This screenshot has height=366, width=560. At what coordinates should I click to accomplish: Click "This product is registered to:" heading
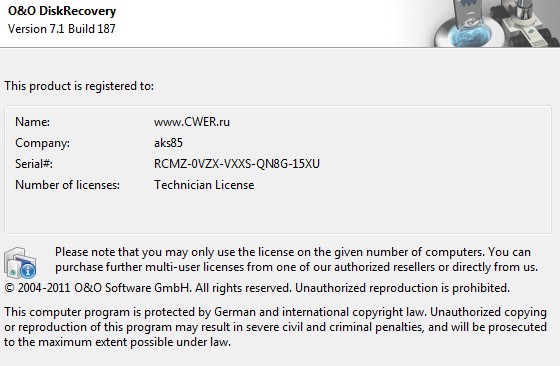point(79,86)
